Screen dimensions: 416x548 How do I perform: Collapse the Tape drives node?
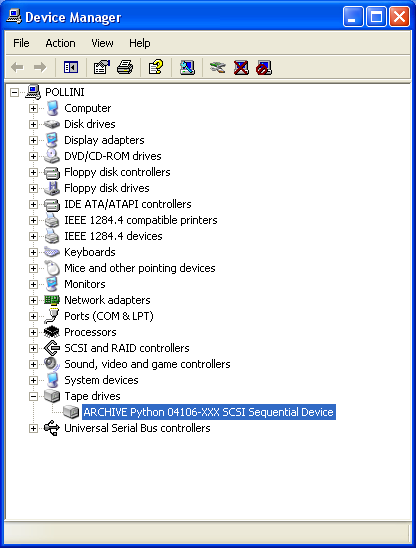pyautogui.click(x=33, y=396)
